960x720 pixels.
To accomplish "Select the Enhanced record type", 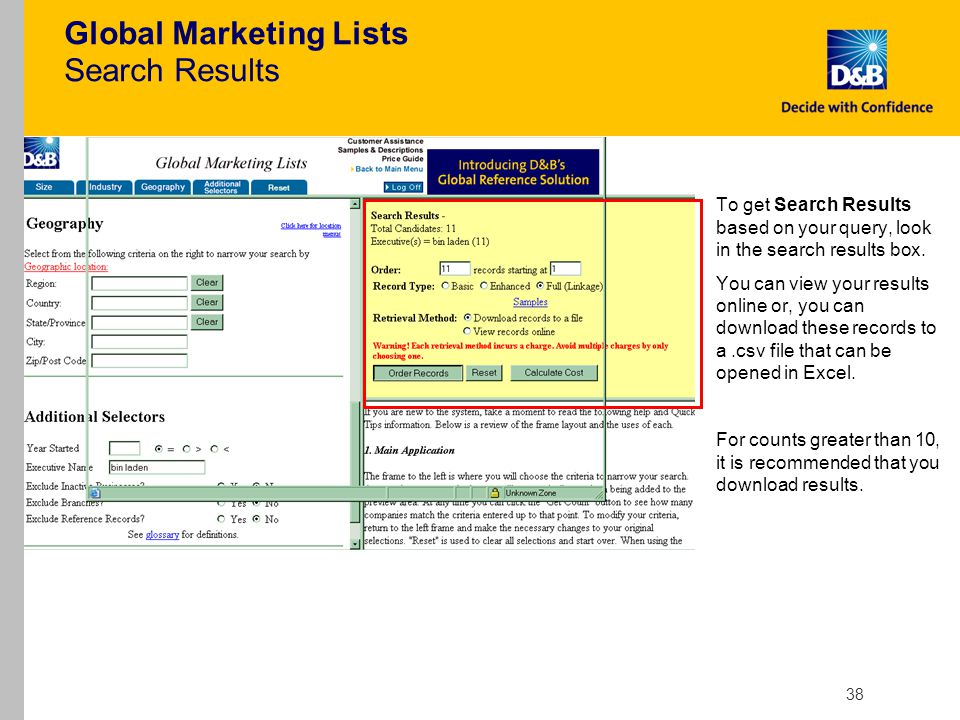I will (x=484, y=286).
